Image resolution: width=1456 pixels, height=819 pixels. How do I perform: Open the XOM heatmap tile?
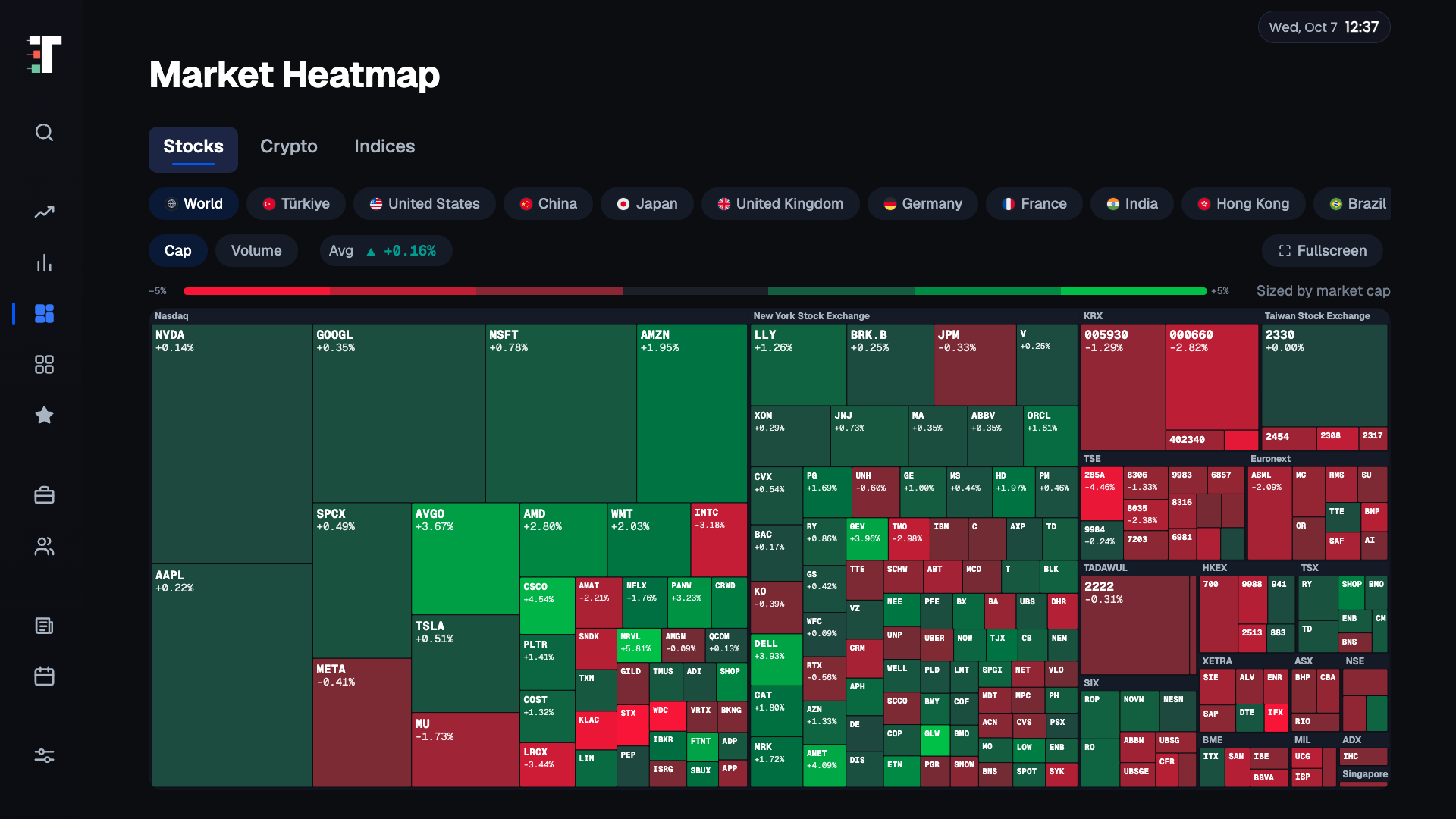(x=790, y=436)
